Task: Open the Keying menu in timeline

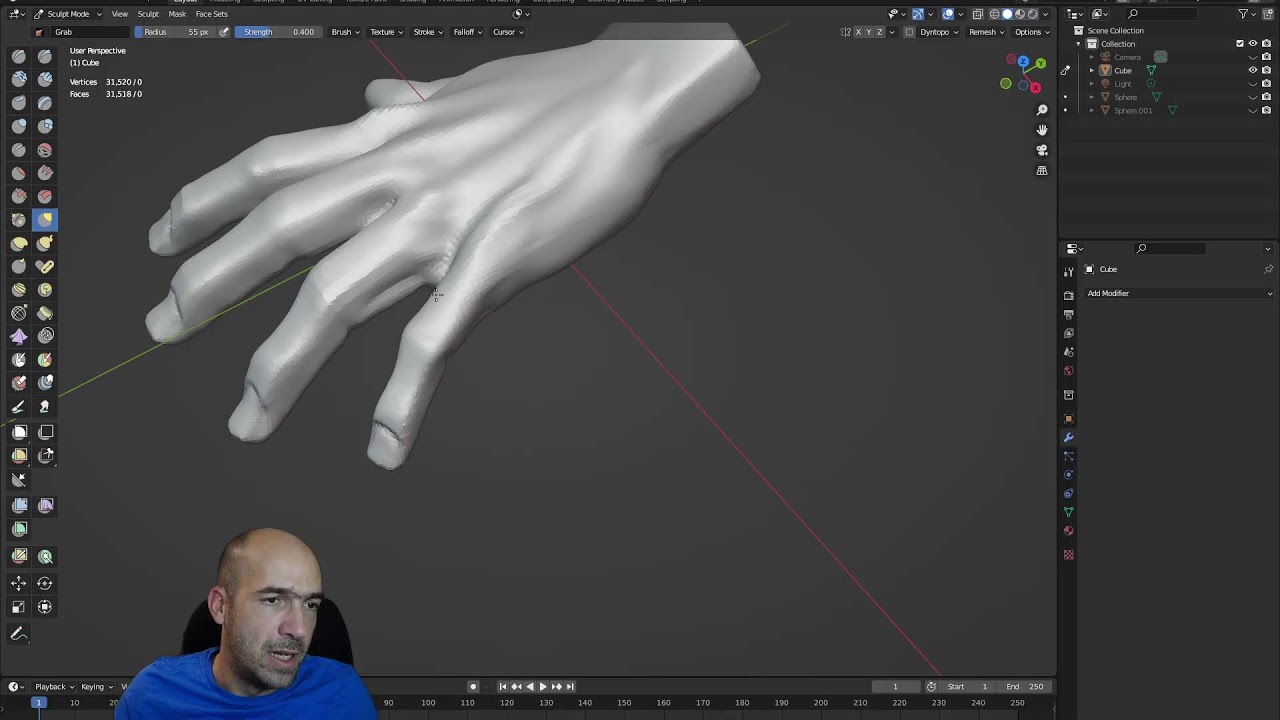Action: (x=96, y=687)
